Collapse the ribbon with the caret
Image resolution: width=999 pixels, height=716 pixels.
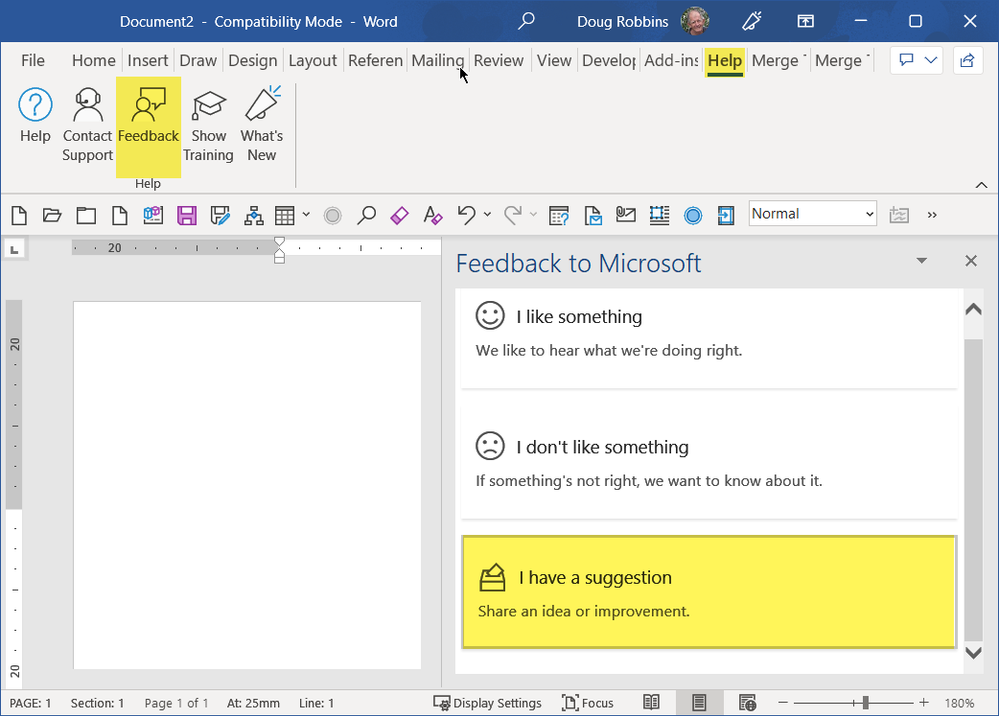981,185
